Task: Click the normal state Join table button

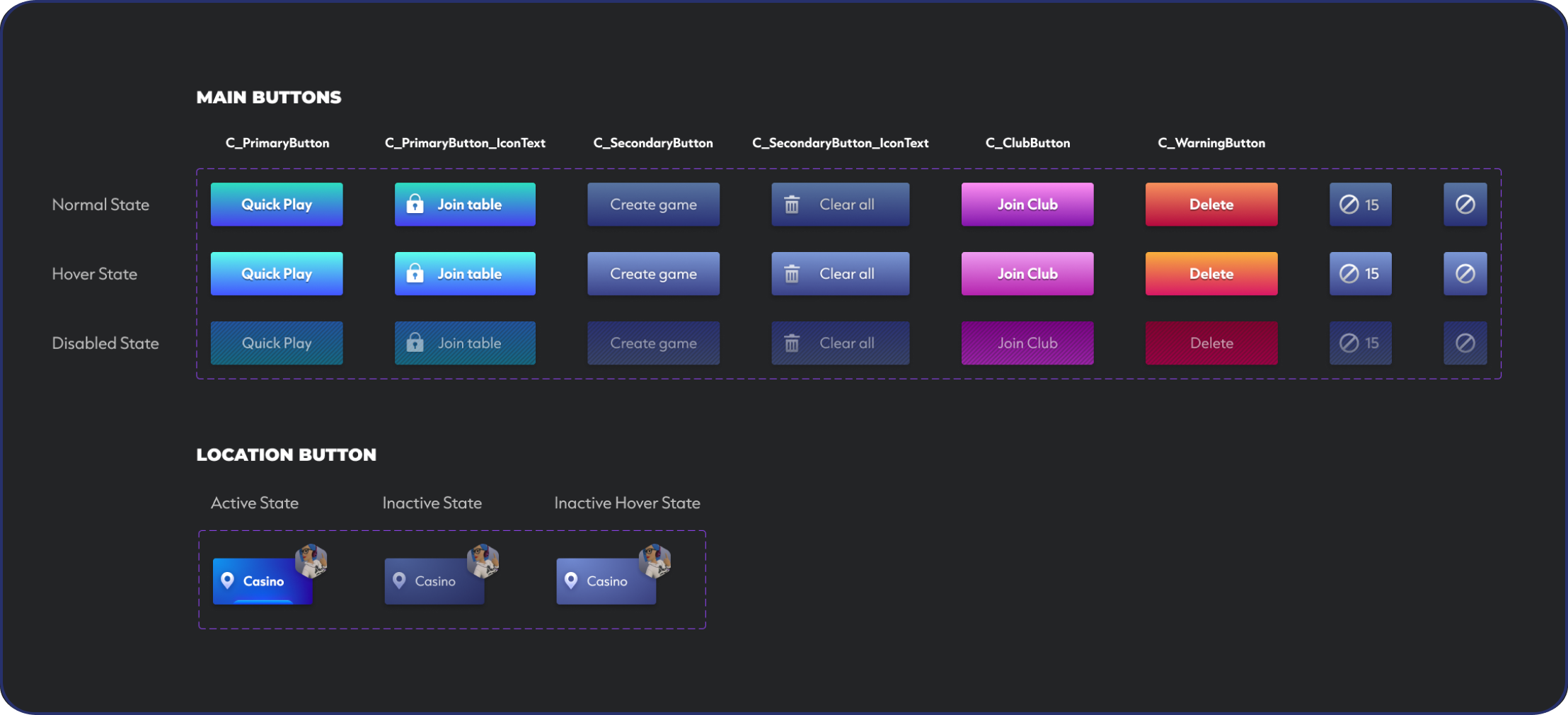Action: point(465,205)
